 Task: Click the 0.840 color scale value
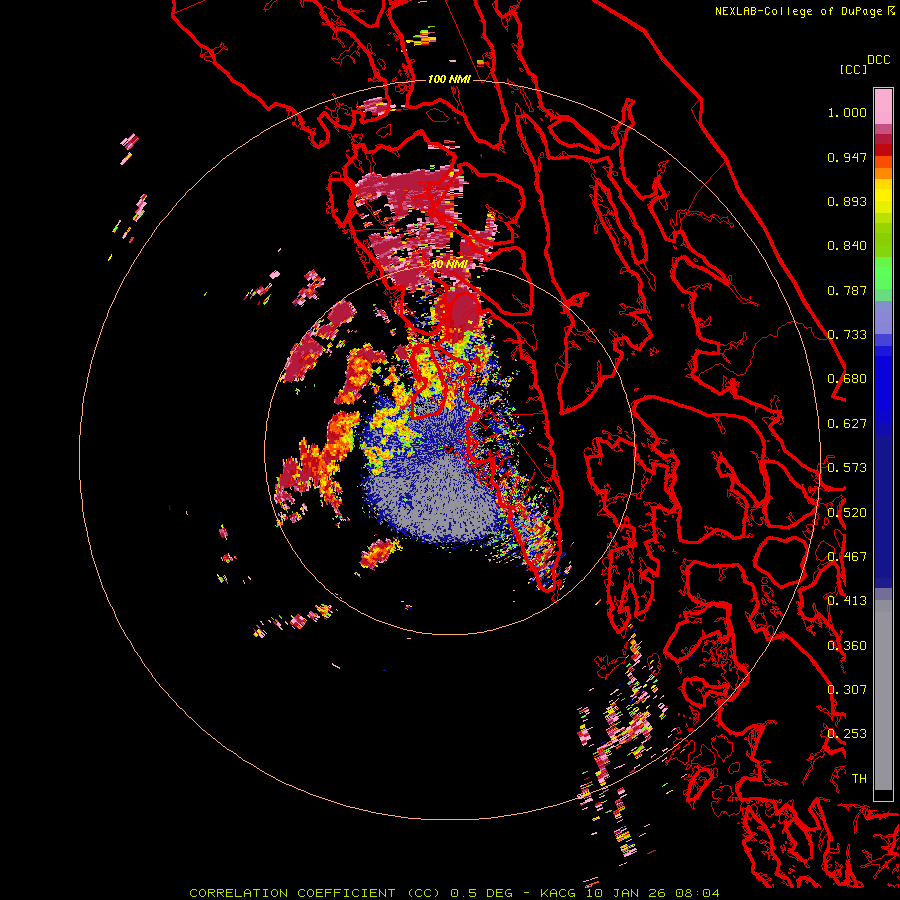point(847,246)
